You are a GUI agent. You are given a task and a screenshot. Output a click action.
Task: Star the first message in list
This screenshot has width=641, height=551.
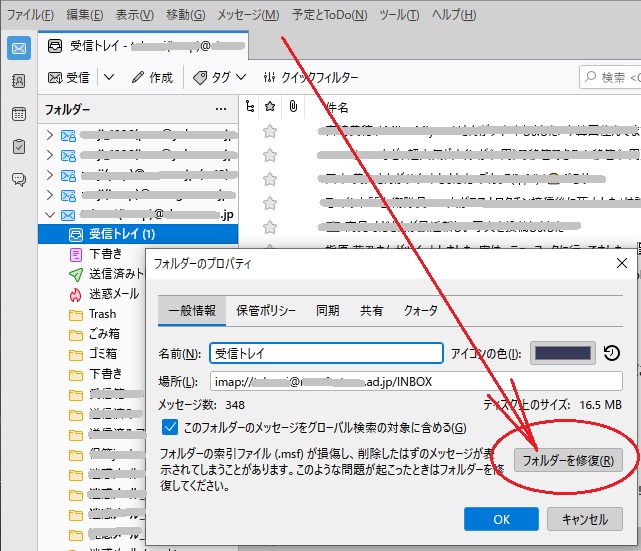[269, 130]
